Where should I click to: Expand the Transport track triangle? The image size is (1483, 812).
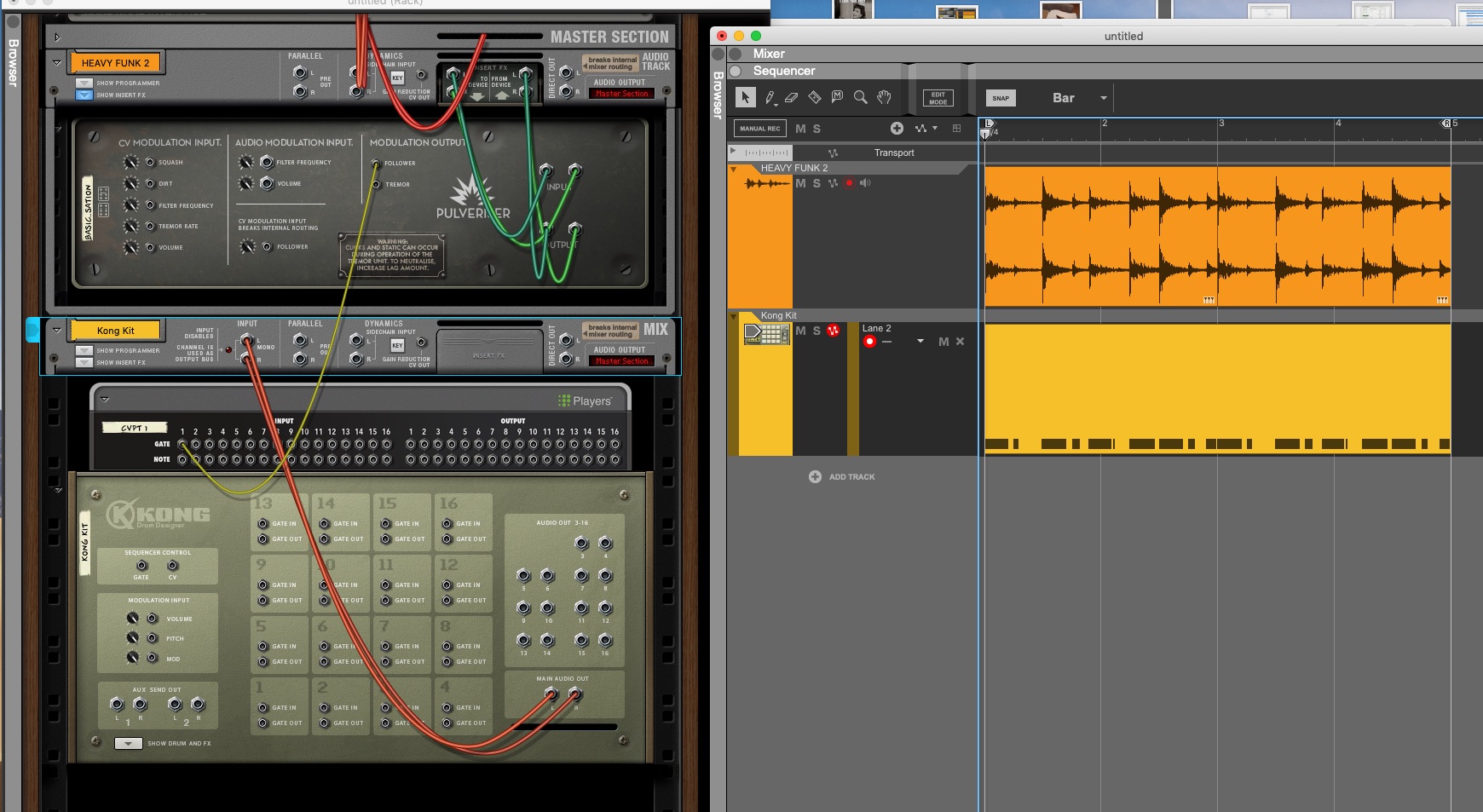click(x=732, y=151)
